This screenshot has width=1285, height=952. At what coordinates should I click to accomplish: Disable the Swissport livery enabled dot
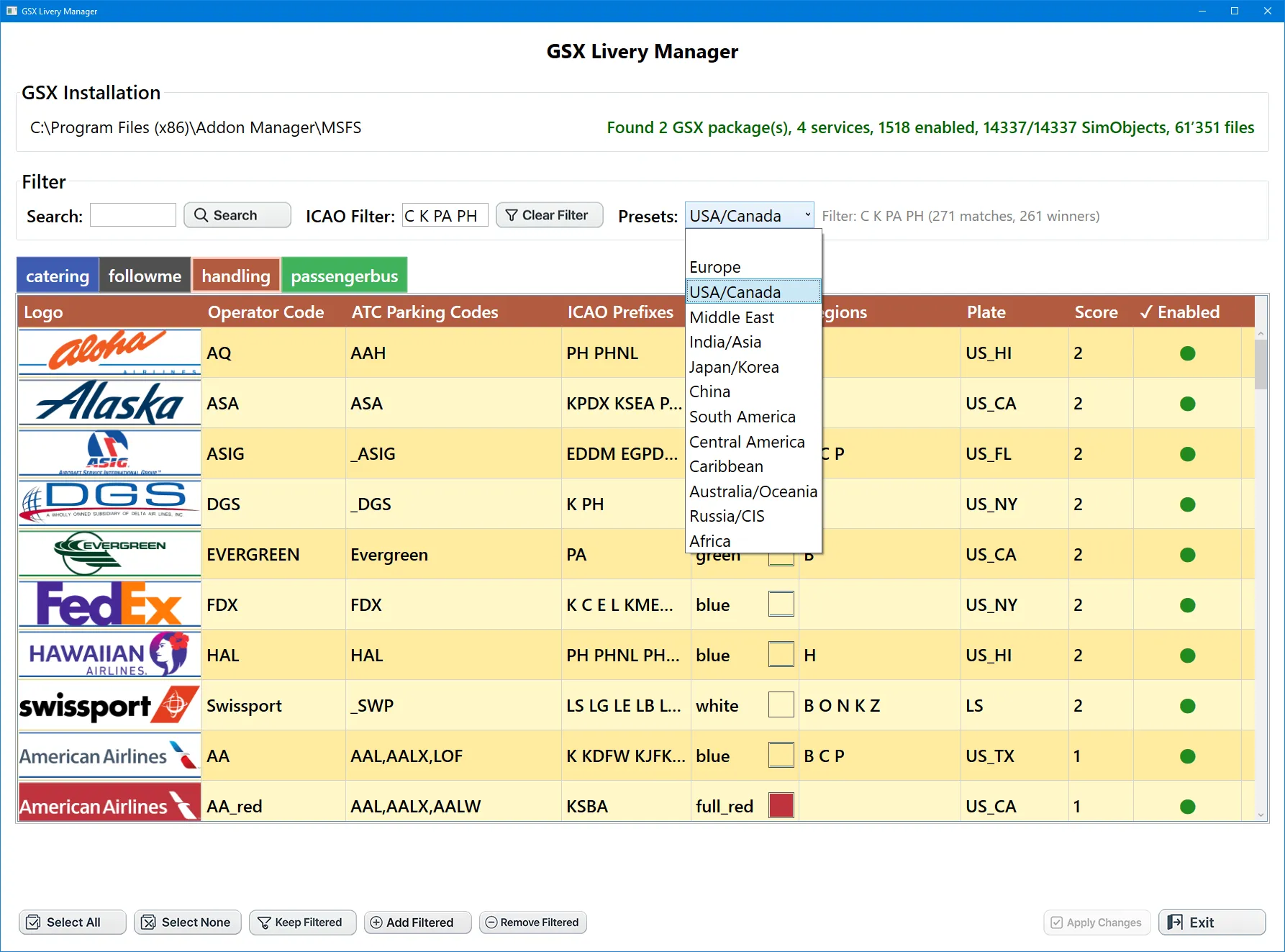[x=1187, y=706]
